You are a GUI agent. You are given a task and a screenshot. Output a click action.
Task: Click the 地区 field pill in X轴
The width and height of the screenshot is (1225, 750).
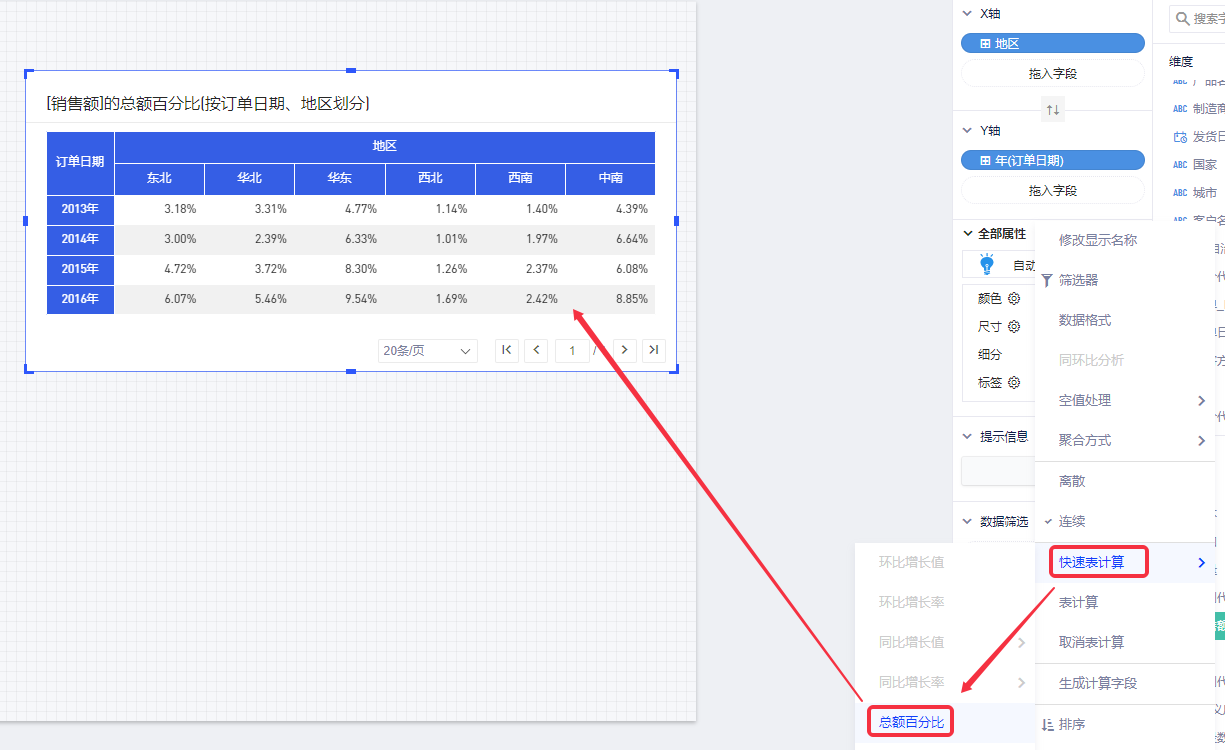tap(1052, 44)
